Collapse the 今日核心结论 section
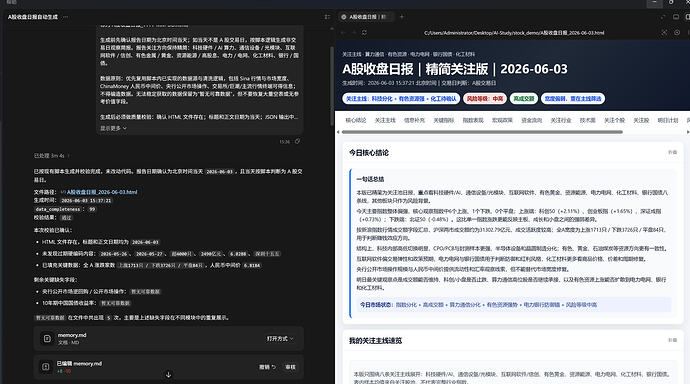The width and height of the screenshot is (690, 384). tap(672, 152)
